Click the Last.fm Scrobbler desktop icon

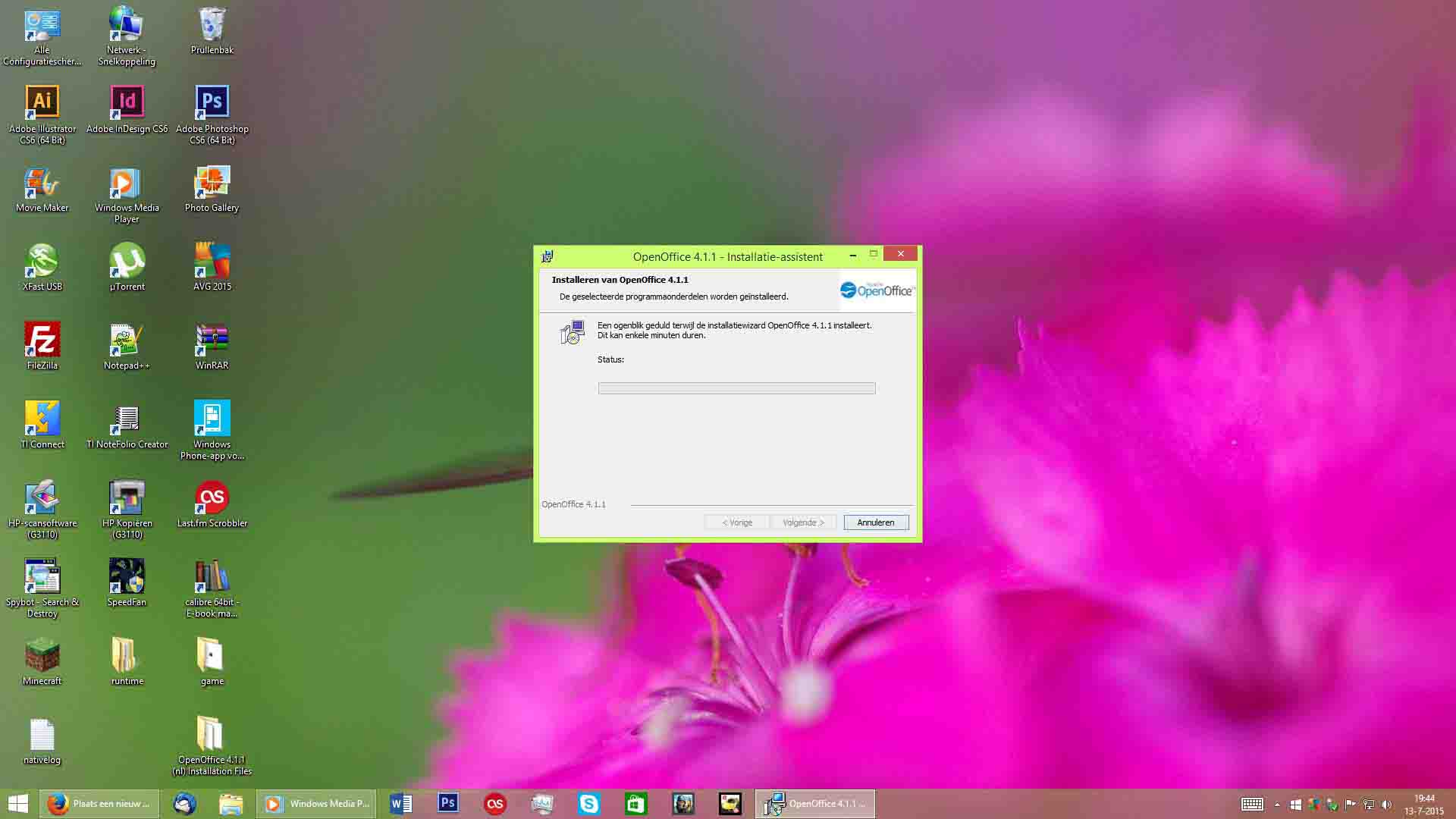[212, 497]
